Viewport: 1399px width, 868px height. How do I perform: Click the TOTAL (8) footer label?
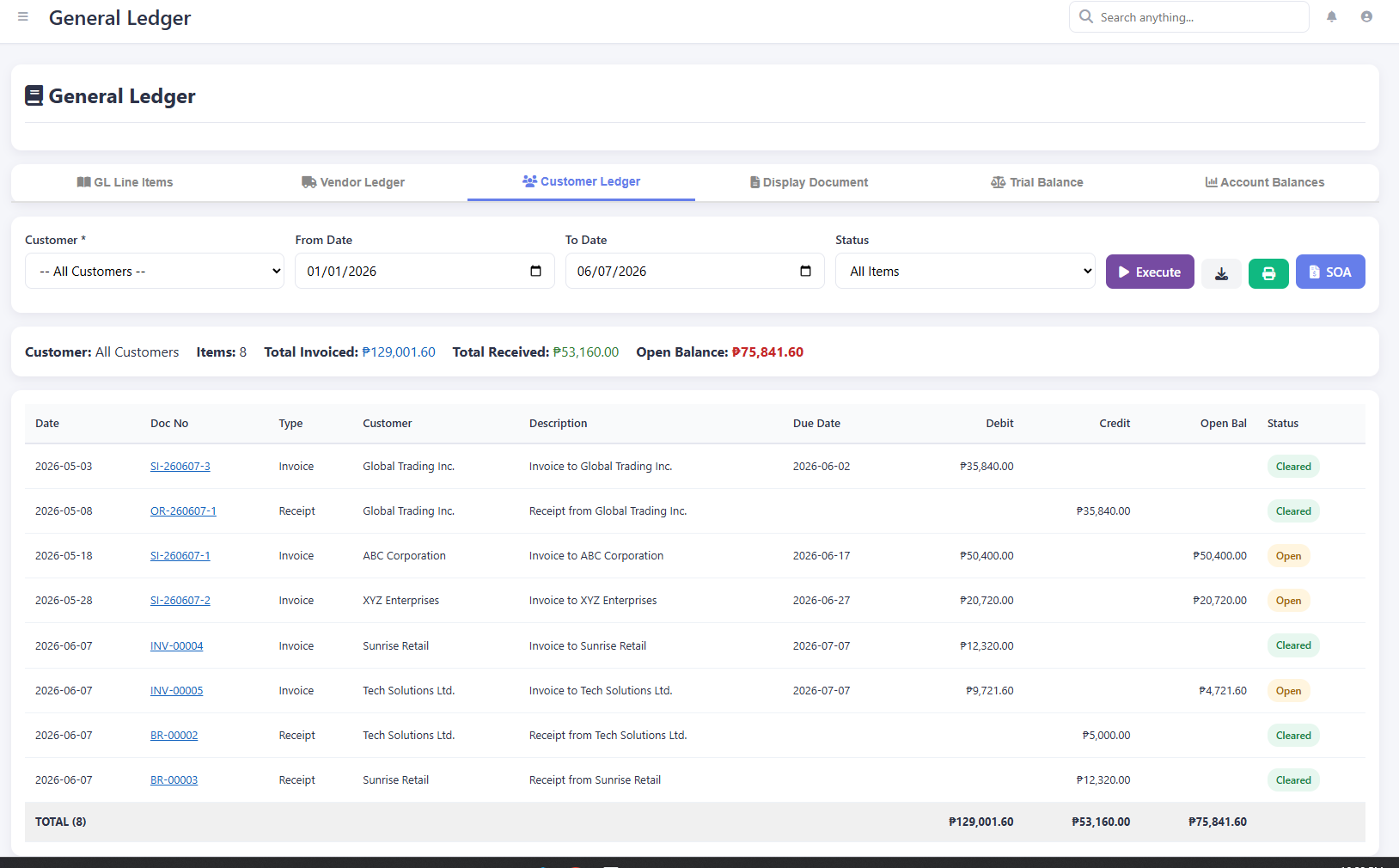(x=61, y=822)
